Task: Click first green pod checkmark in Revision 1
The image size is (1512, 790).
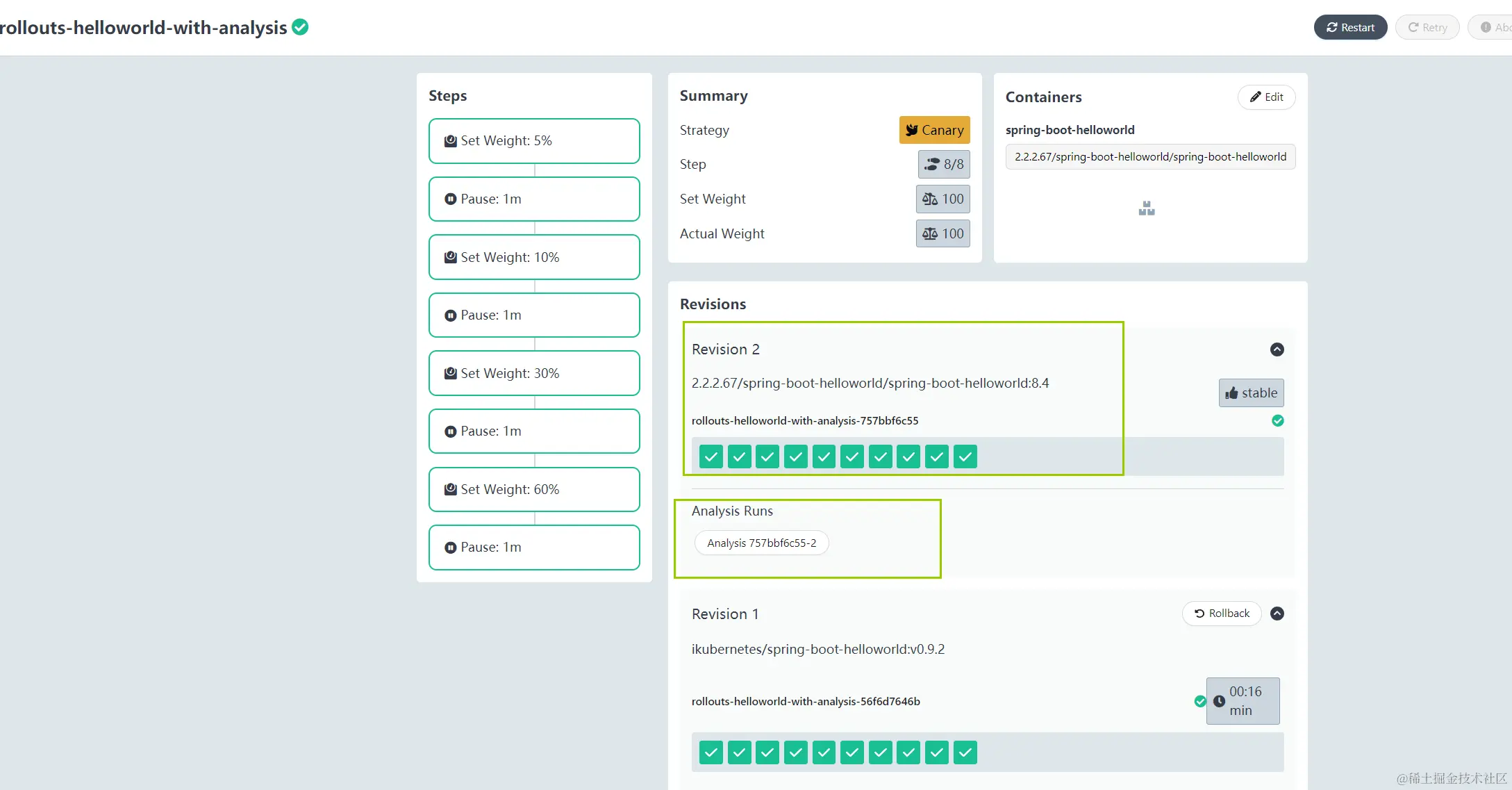Action: click(711, 752)
